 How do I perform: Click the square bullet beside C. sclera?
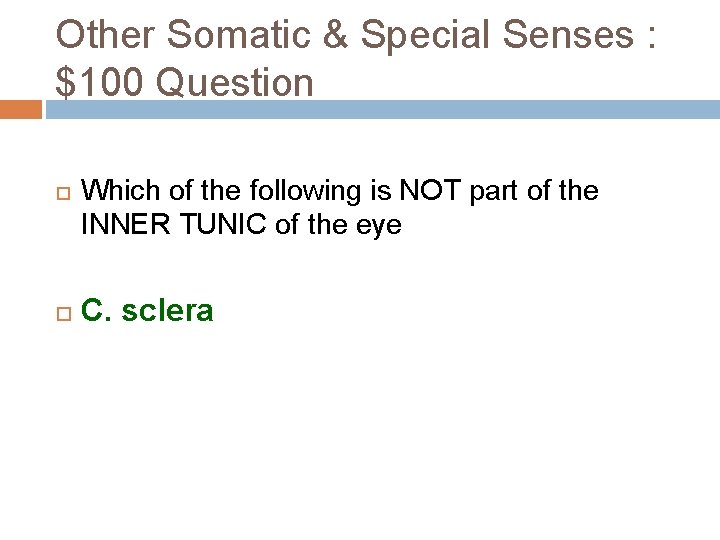(61, 312)
